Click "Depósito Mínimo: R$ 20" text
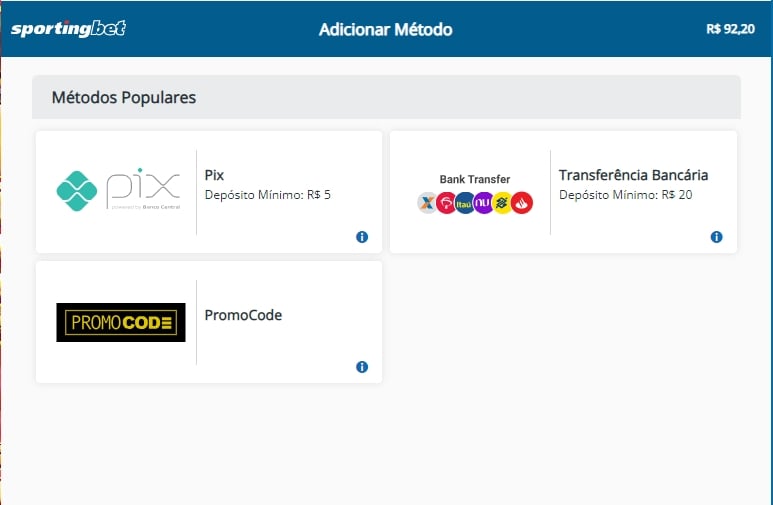773x505 pixels. (x=625, y=195)
